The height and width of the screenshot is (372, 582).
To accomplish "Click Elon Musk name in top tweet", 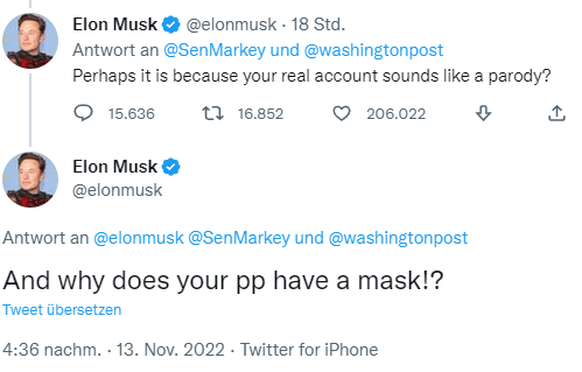I will (115, 25).
